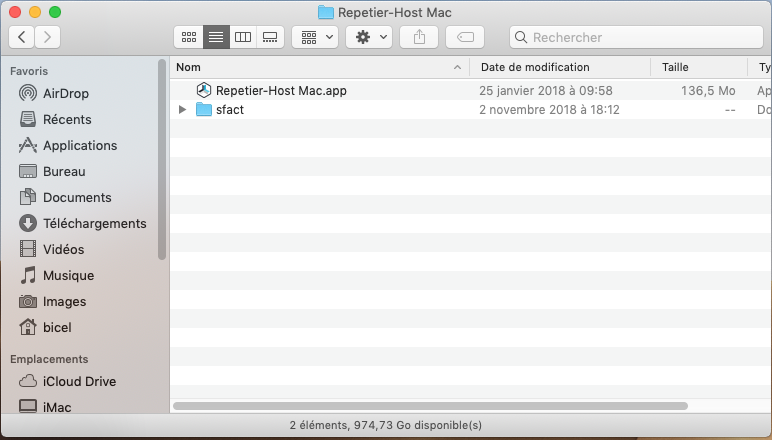
Task: Go forward with the right chevron button
Action: point(47,37)
